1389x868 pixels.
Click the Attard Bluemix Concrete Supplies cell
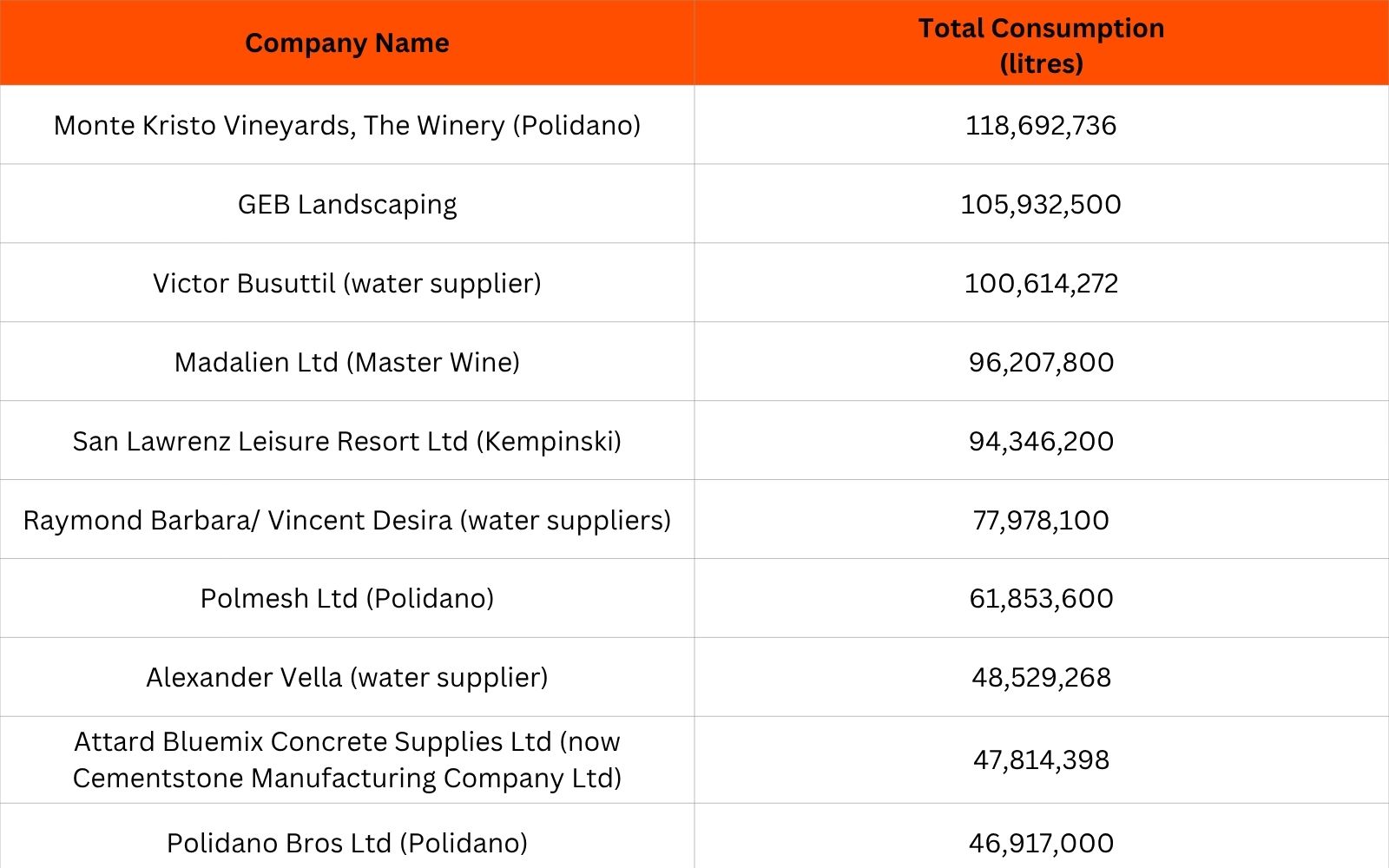(x=347, y=759)
